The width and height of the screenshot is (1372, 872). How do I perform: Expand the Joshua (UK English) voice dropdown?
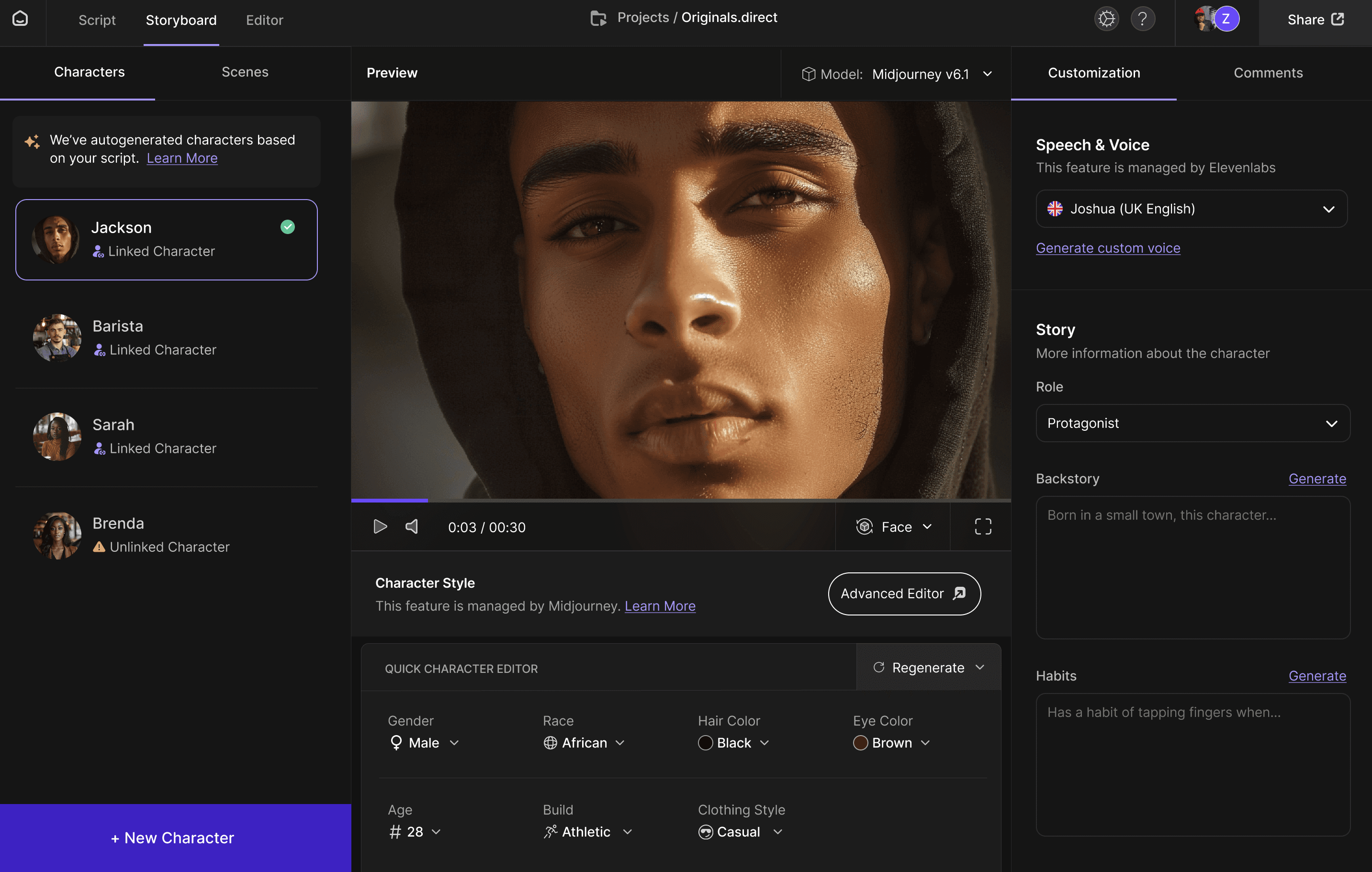[1191, 209]
